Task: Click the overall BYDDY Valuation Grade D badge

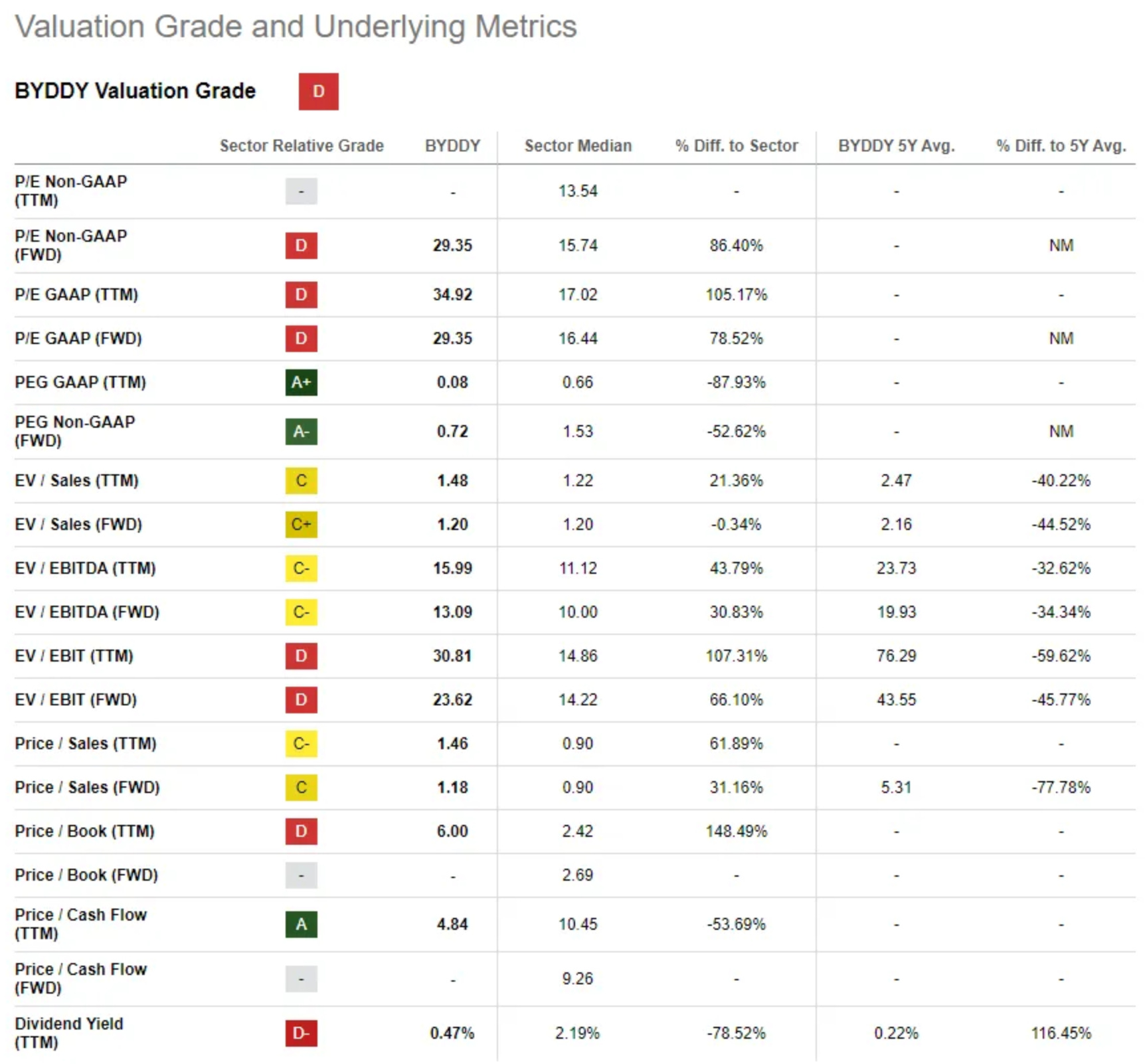Action: point(318,92)
